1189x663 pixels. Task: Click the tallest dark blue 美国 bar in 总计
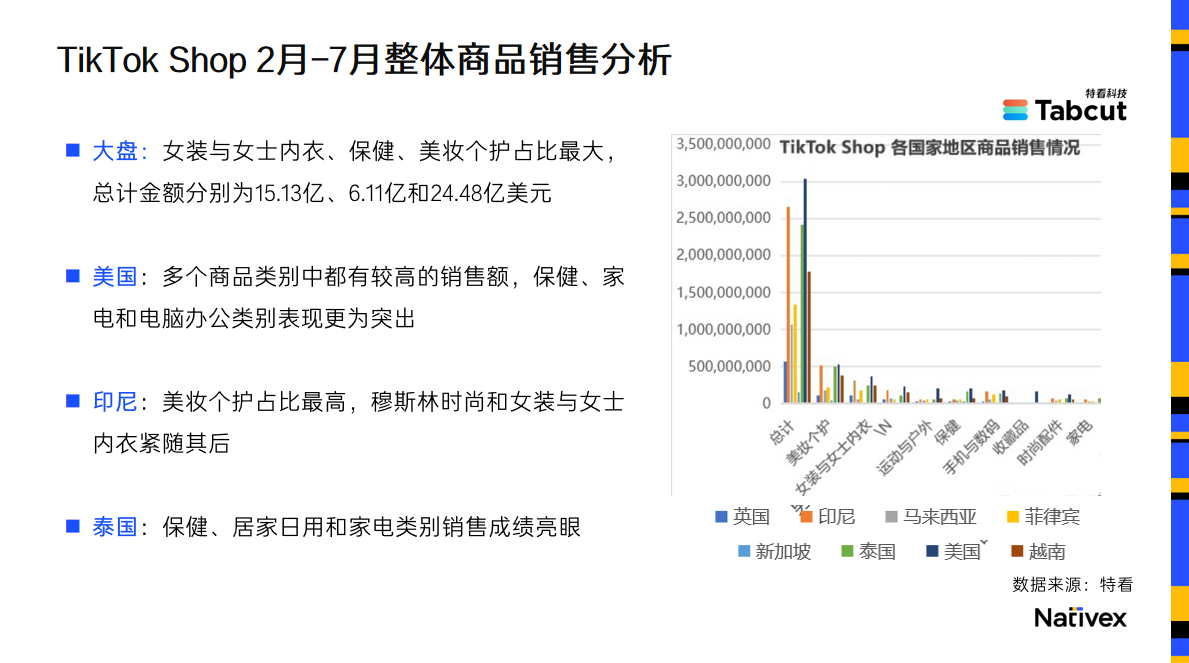pyautogui.click(x=805, y=291)
